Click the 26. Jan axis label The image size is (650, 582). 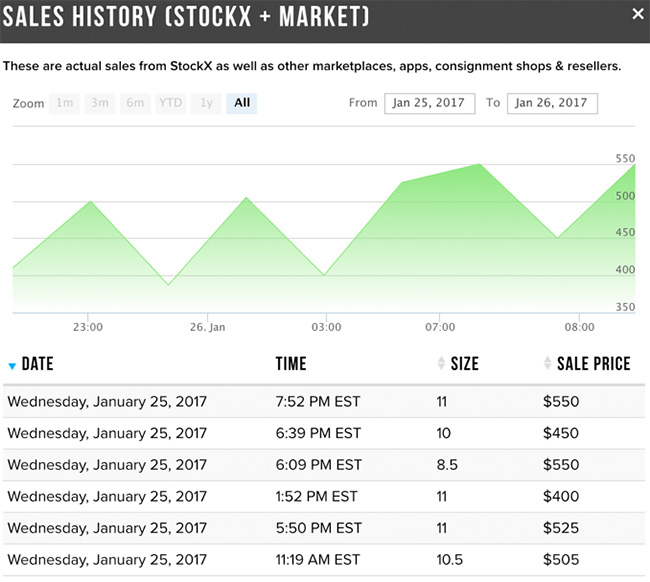coord(208,327)
